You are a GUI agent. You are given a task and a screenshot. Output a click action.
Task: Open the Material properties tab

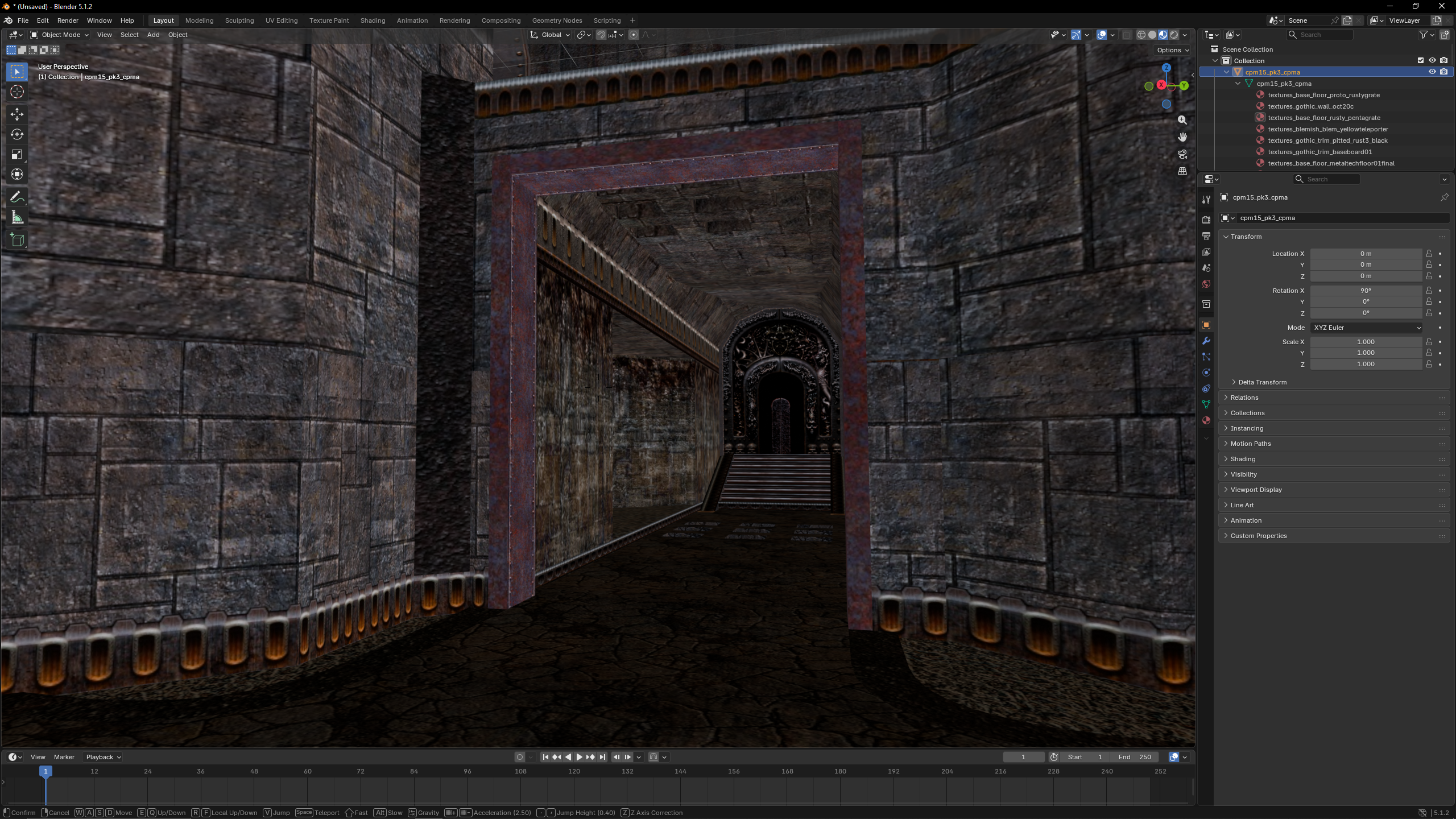coord(1206,420)
